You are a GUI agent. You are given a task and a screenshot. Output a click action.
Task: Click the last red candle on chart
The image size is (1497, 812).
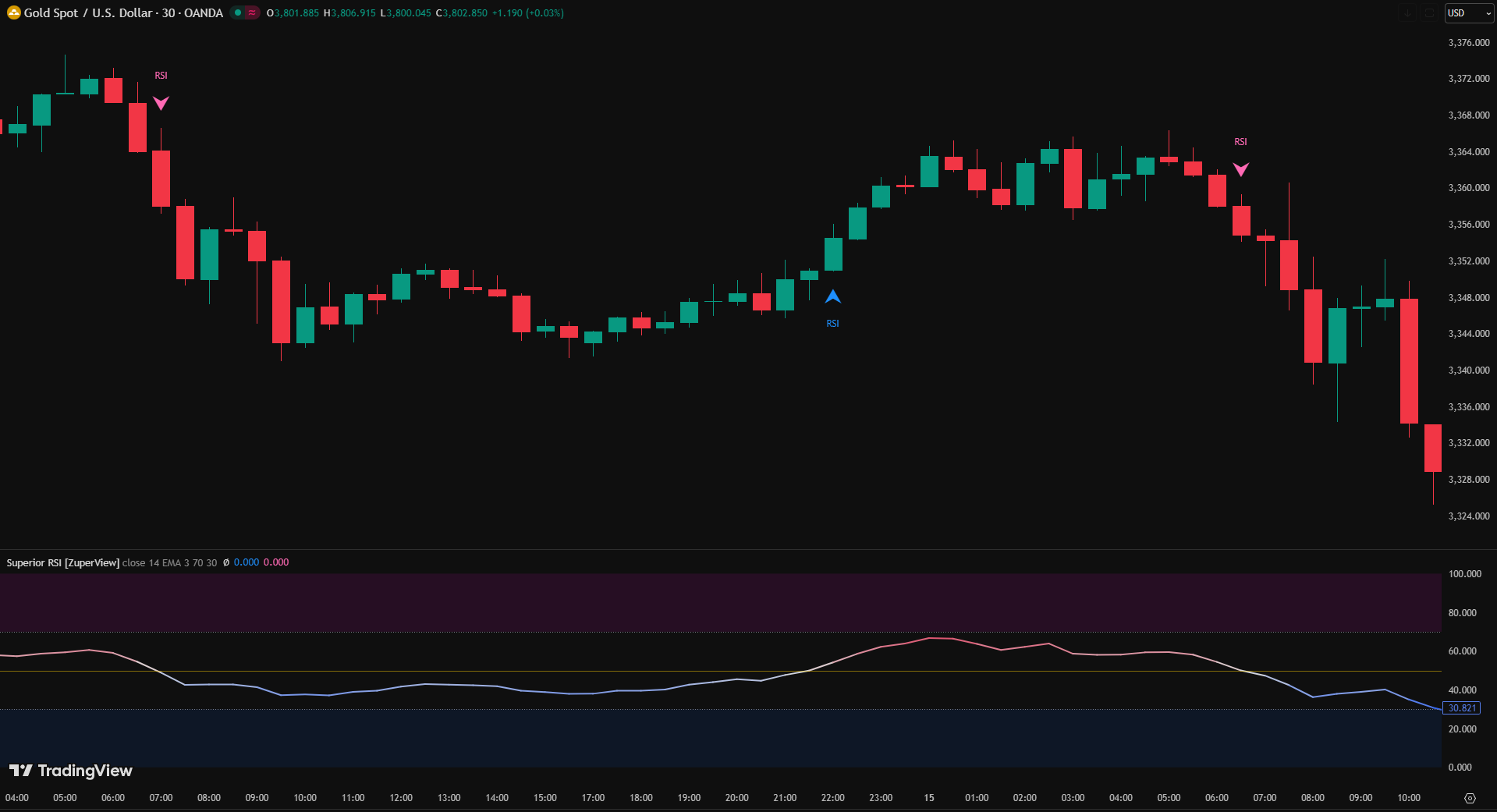[1432, 448]
